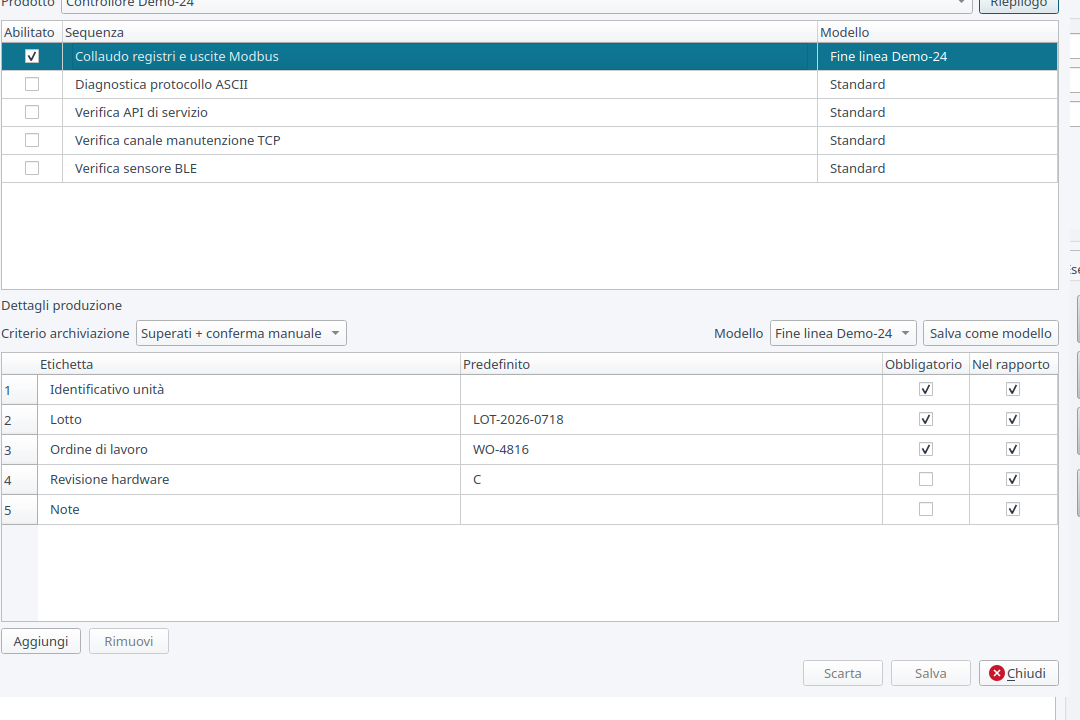Click the Revisione hardware label cell

[249, 480]
